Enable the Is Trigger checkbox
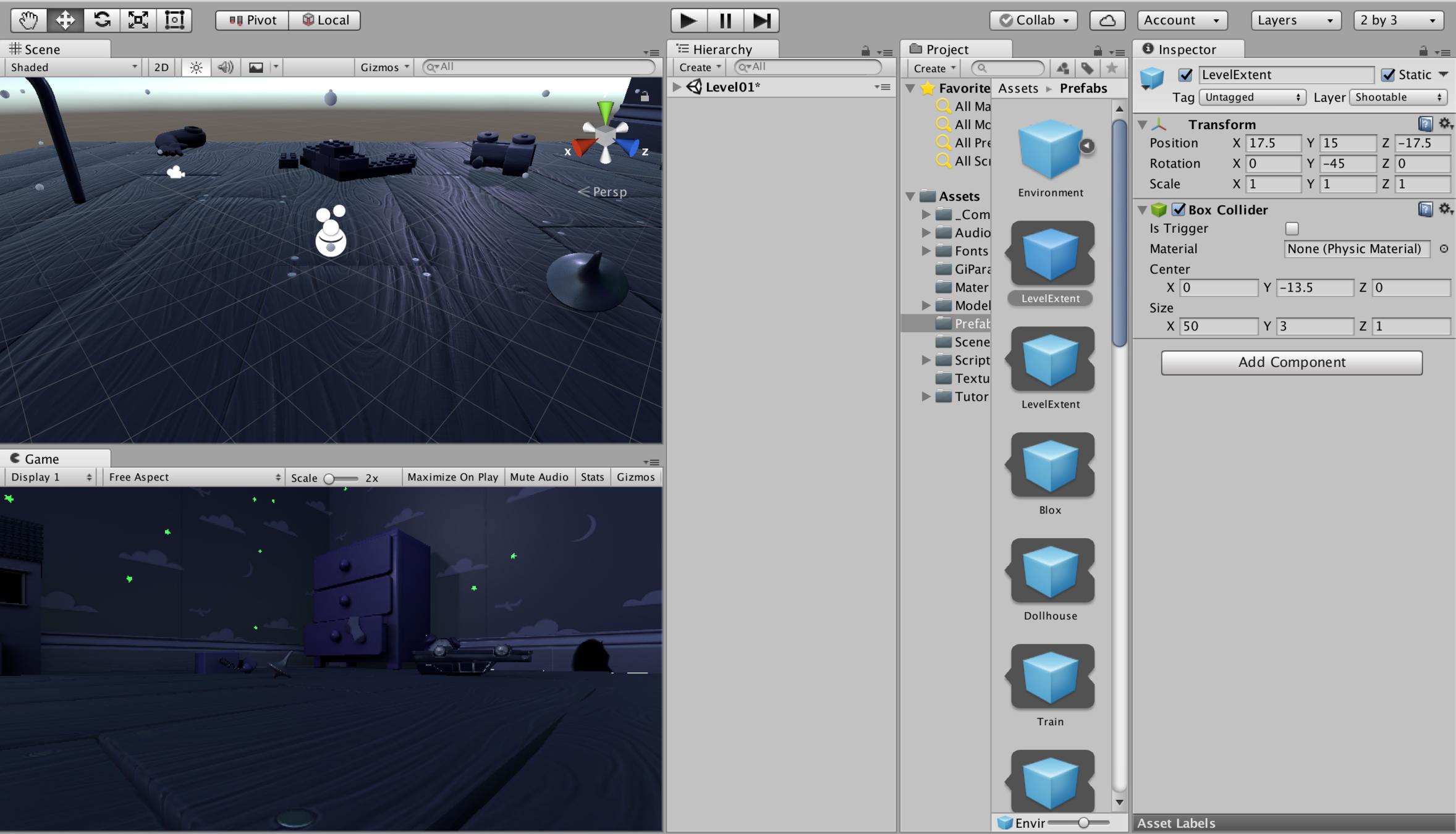This screenshot has width=1456, height=834. click(1292, 229)
